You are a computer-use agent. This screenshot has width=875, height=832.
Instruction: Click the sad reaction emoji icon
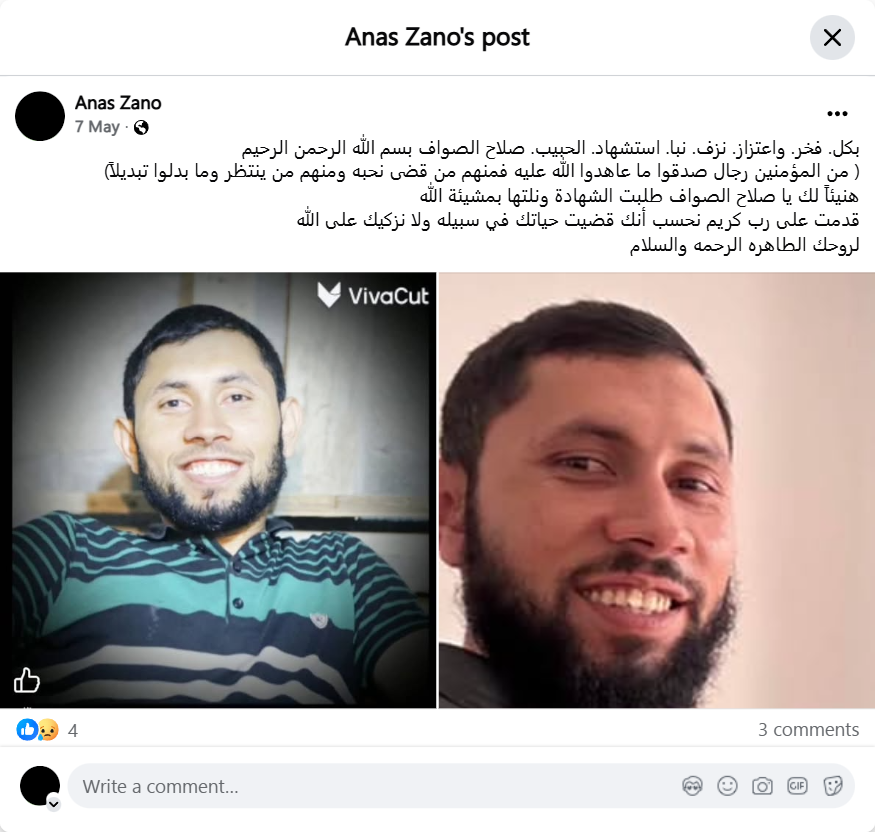(x=48, y=730)
